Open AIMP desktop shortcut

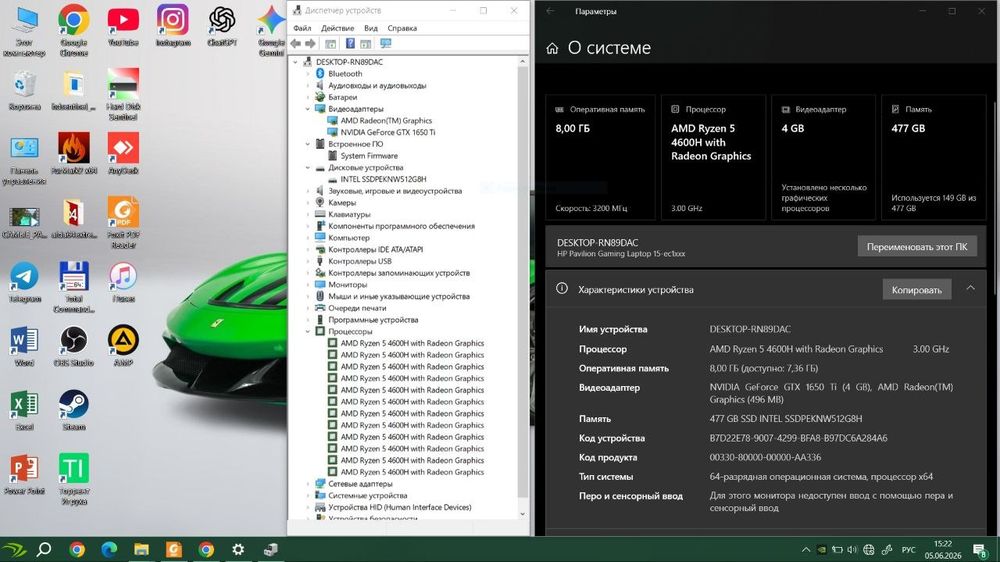[x=123, y=346]
